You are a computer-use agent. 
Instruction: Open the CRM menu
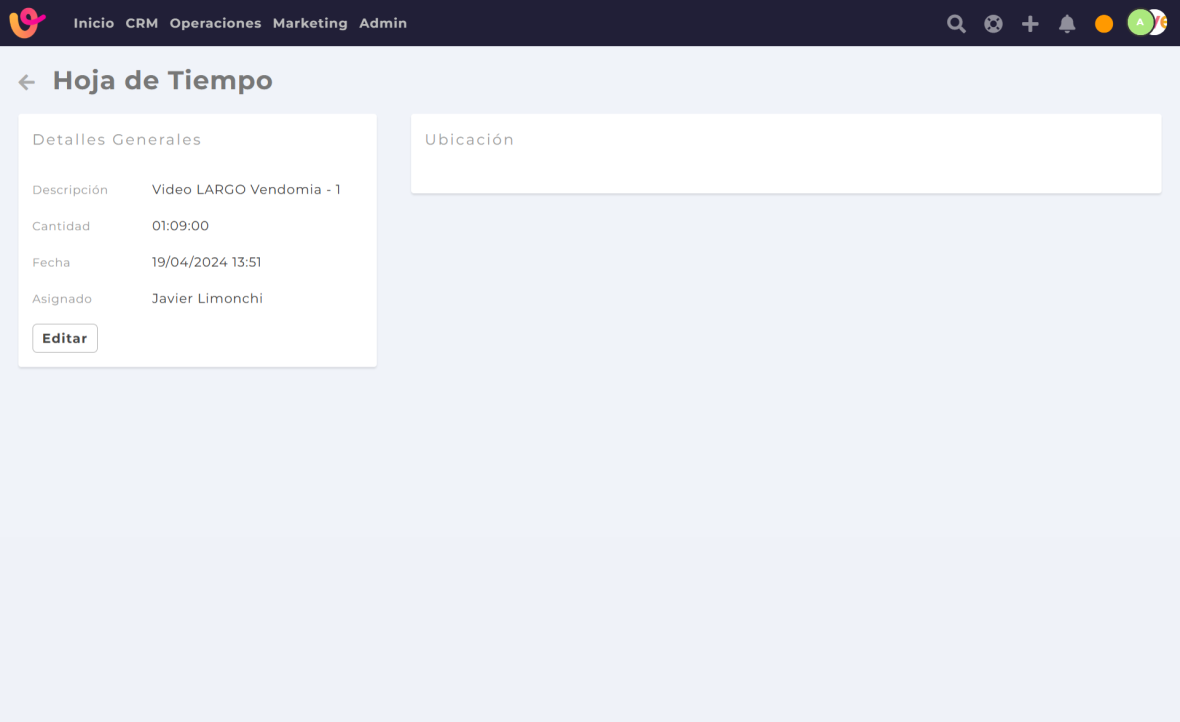coord(142,23)
